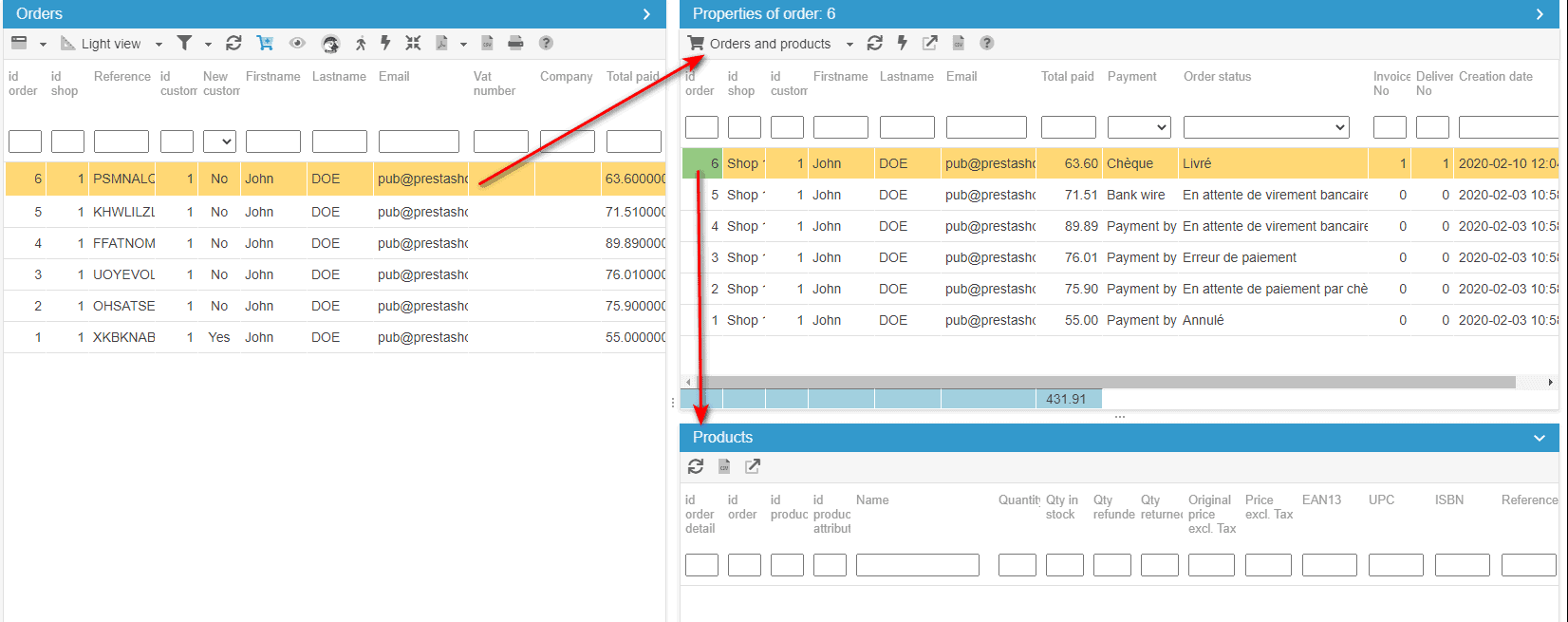Screen dimensions: 1568x622
Task: Click the blue add-to-cart icon
Action: coord(265,43)
